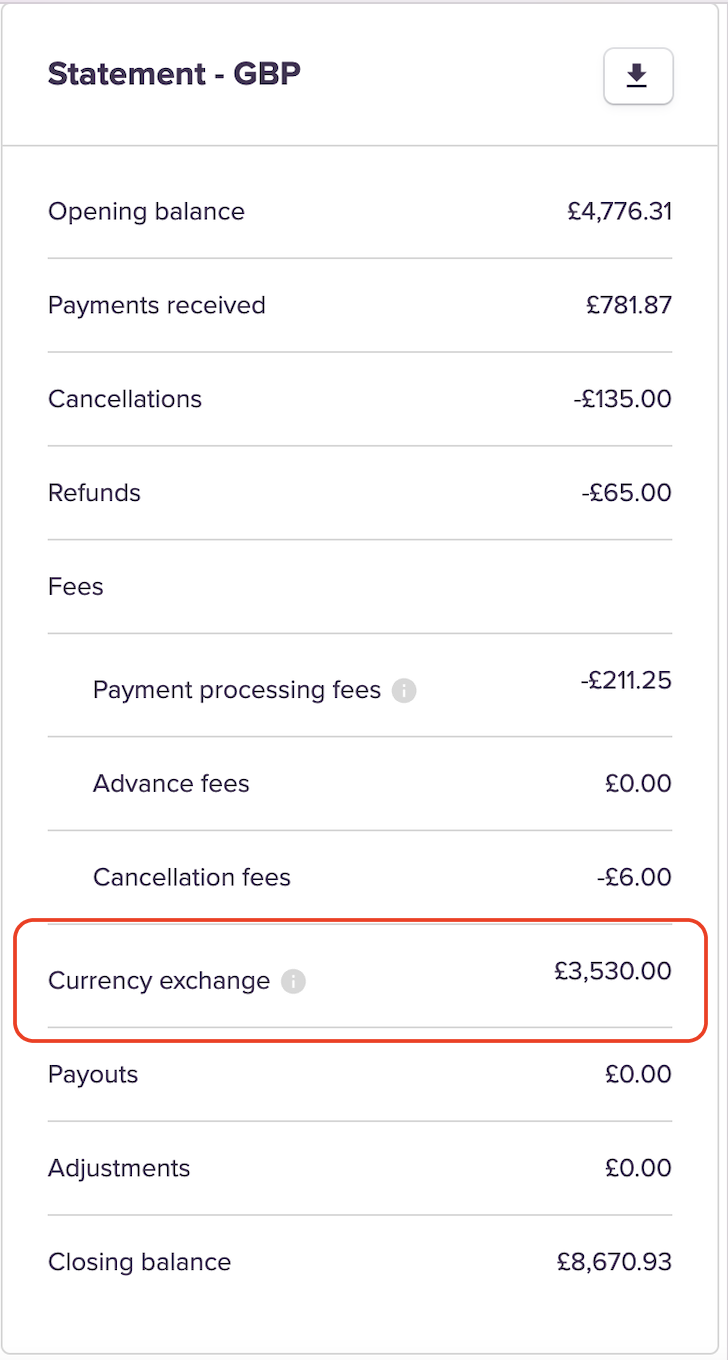Click the -£211.25 processing fees amount

(x=625, y=681)
